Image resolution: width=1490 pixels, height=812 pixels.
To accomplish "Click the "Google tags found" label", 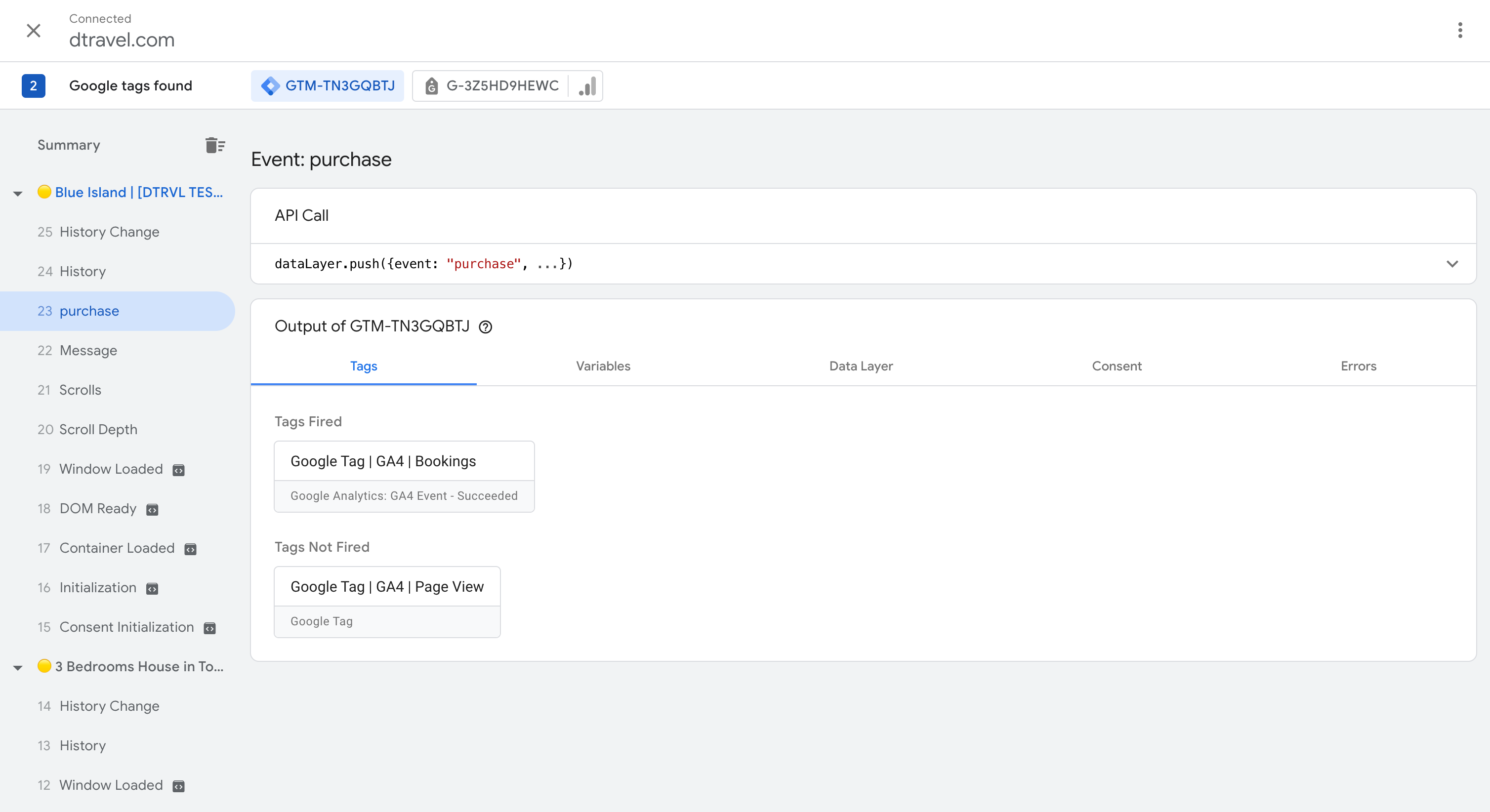I will click(131, 85).
